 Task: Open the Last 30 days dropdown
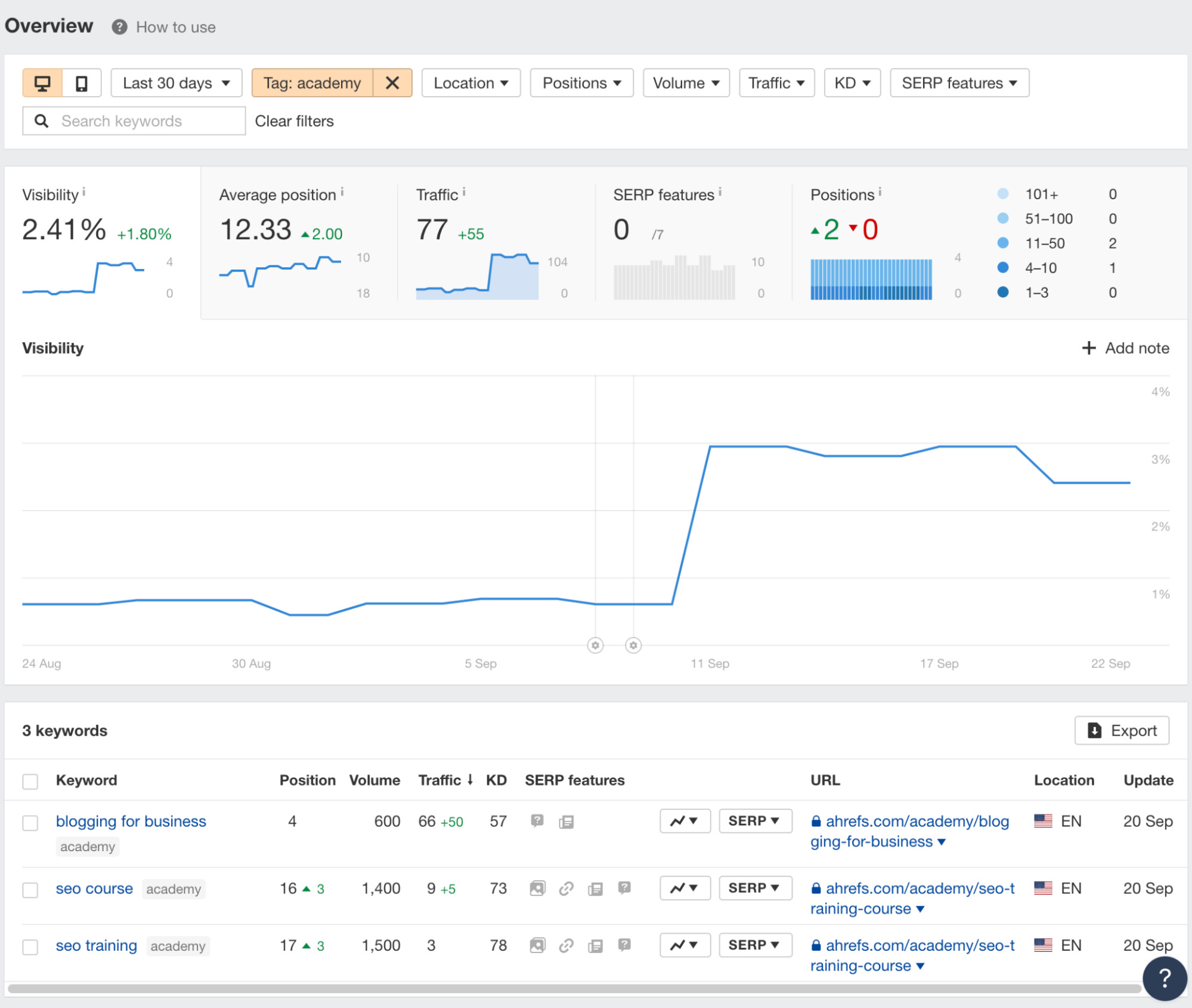176,83
